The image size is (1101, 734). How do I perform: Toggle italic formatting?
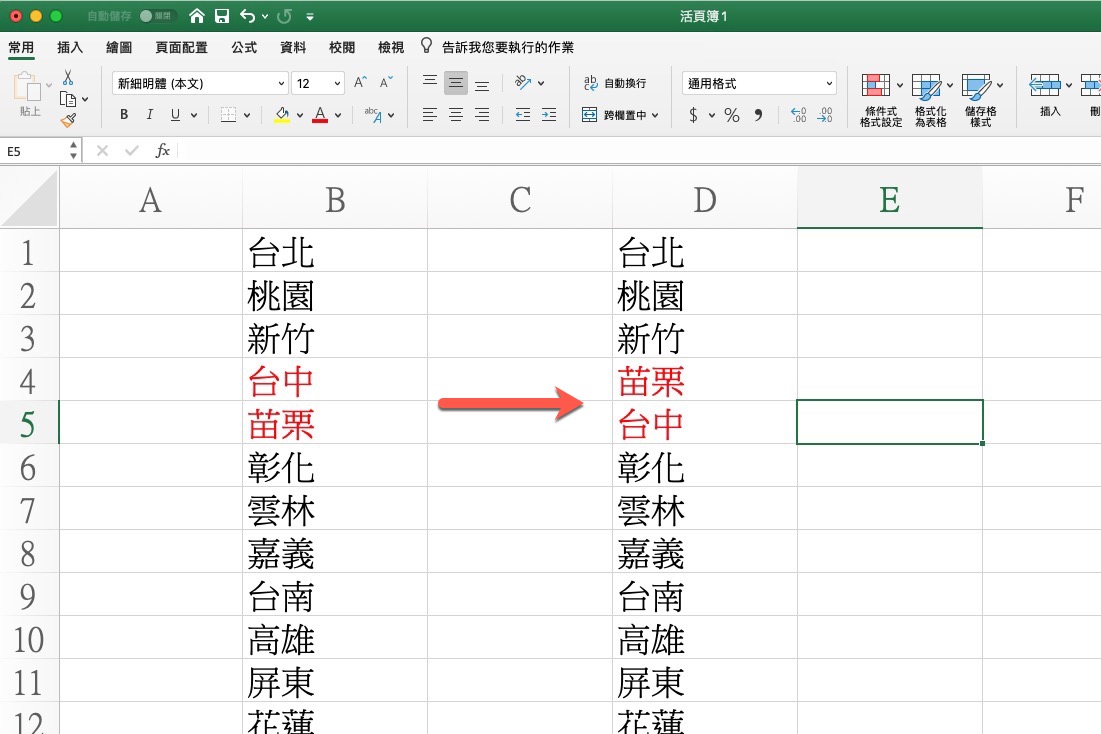[150, 115]
